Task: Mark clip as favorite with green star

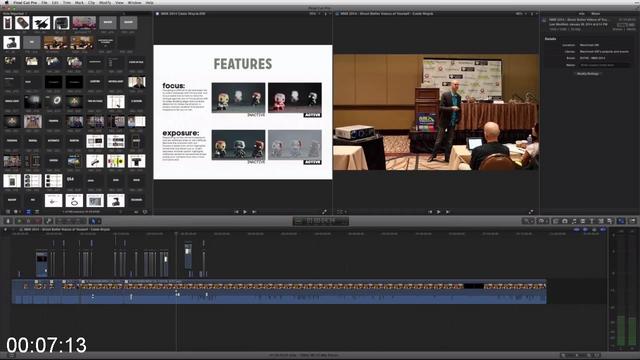Action: pos(19,221)
